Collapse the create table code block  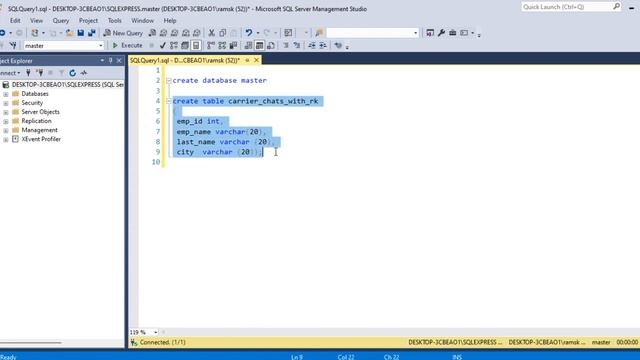(x=169, y=101)
